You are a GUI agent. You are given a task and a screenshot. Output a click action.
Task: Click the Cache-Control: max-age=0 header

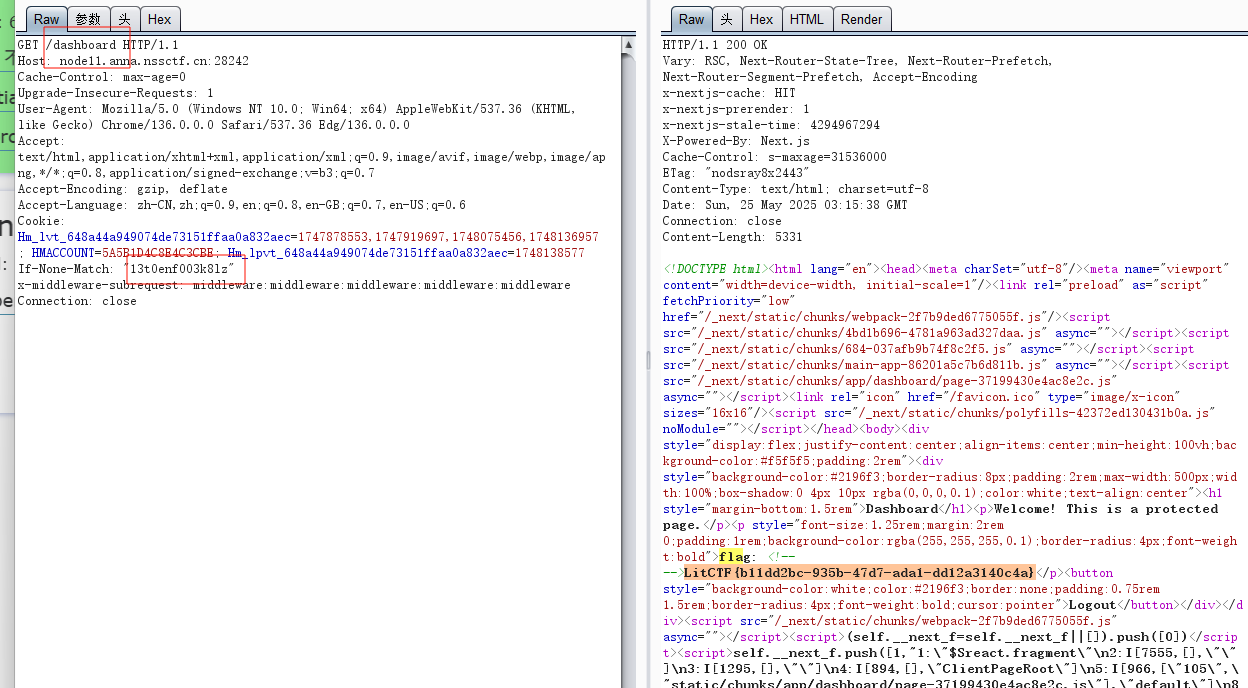click(x=101, y=77)
